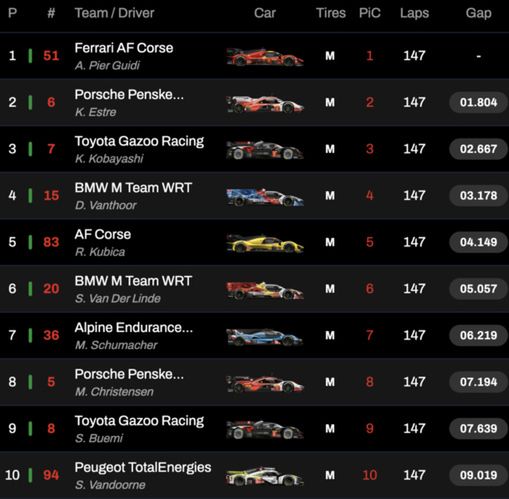Click the Team / Driver column header

pyautogui.click(x=114, y=13)
